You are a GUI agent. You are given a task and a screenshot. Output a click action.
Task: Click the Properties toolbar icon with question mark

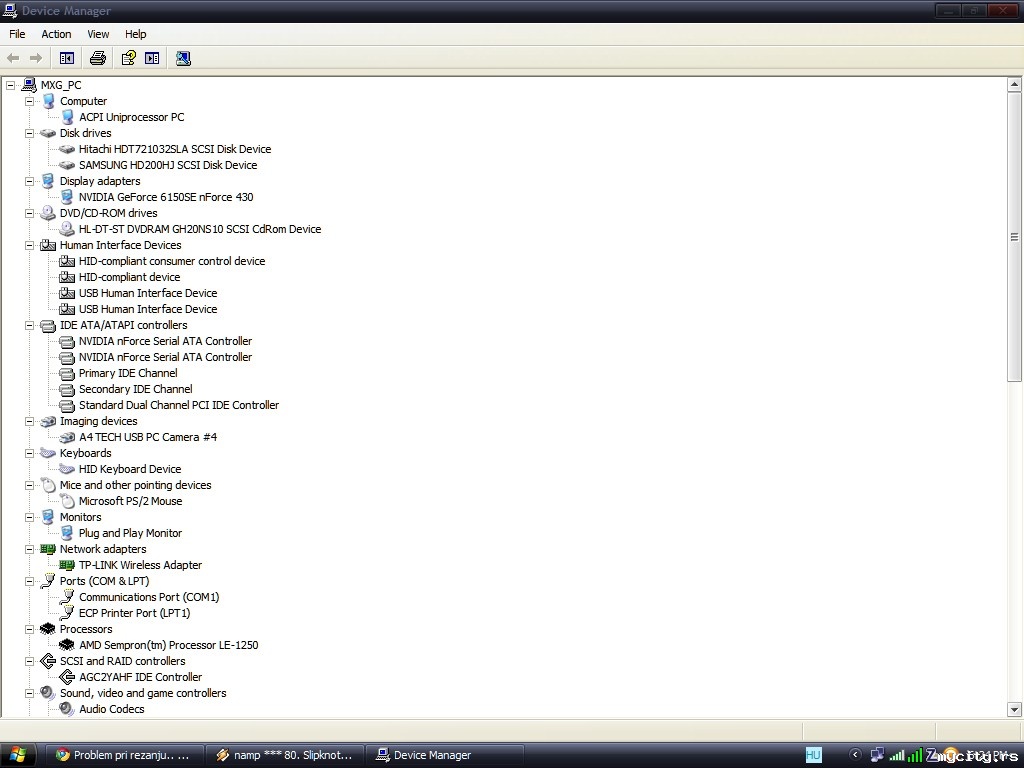[x=129, y=58]
